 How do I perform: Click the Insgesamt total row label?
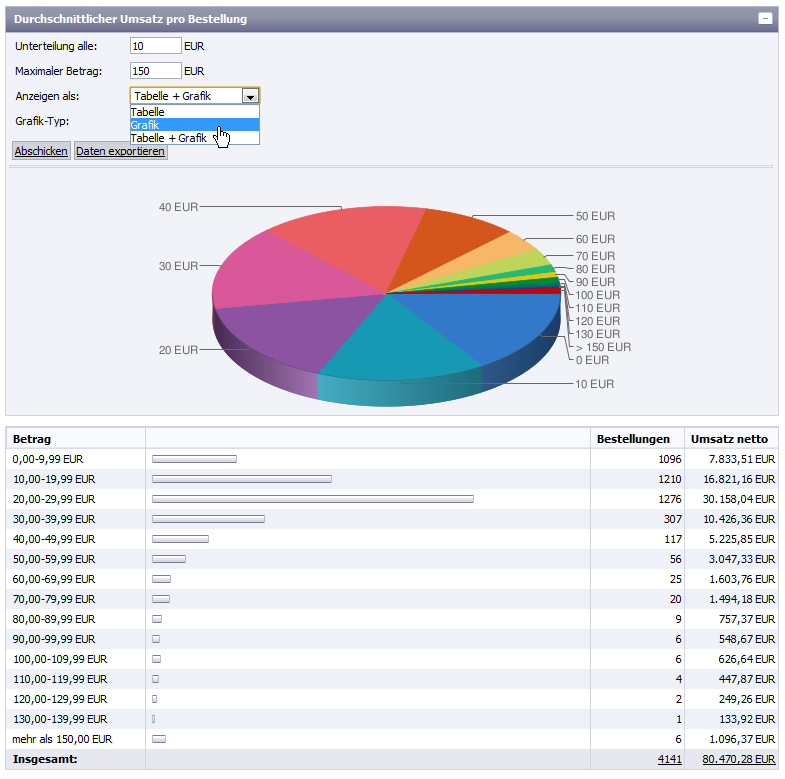45,759
